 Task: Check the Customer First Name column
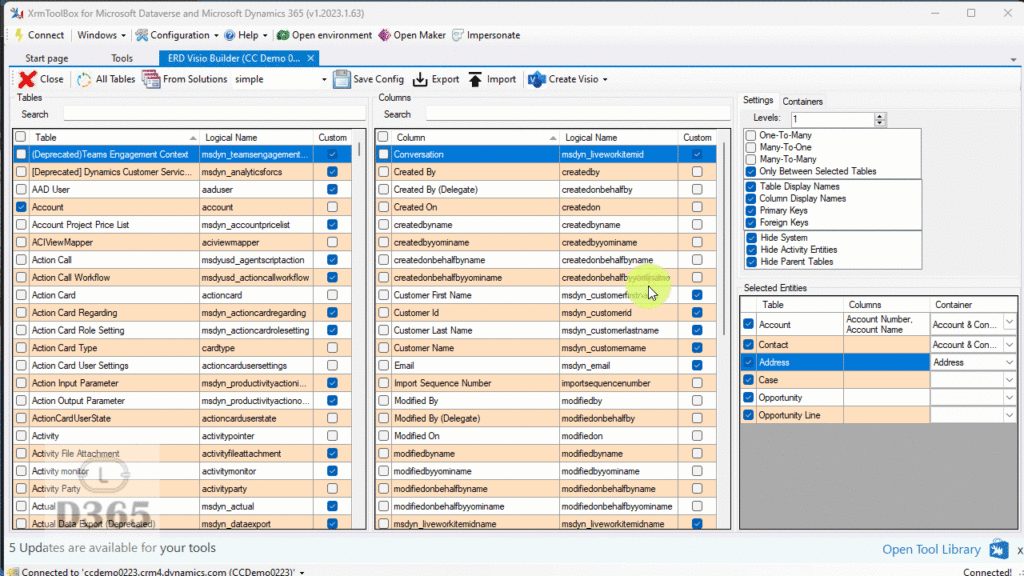click(x=383, y=295)
